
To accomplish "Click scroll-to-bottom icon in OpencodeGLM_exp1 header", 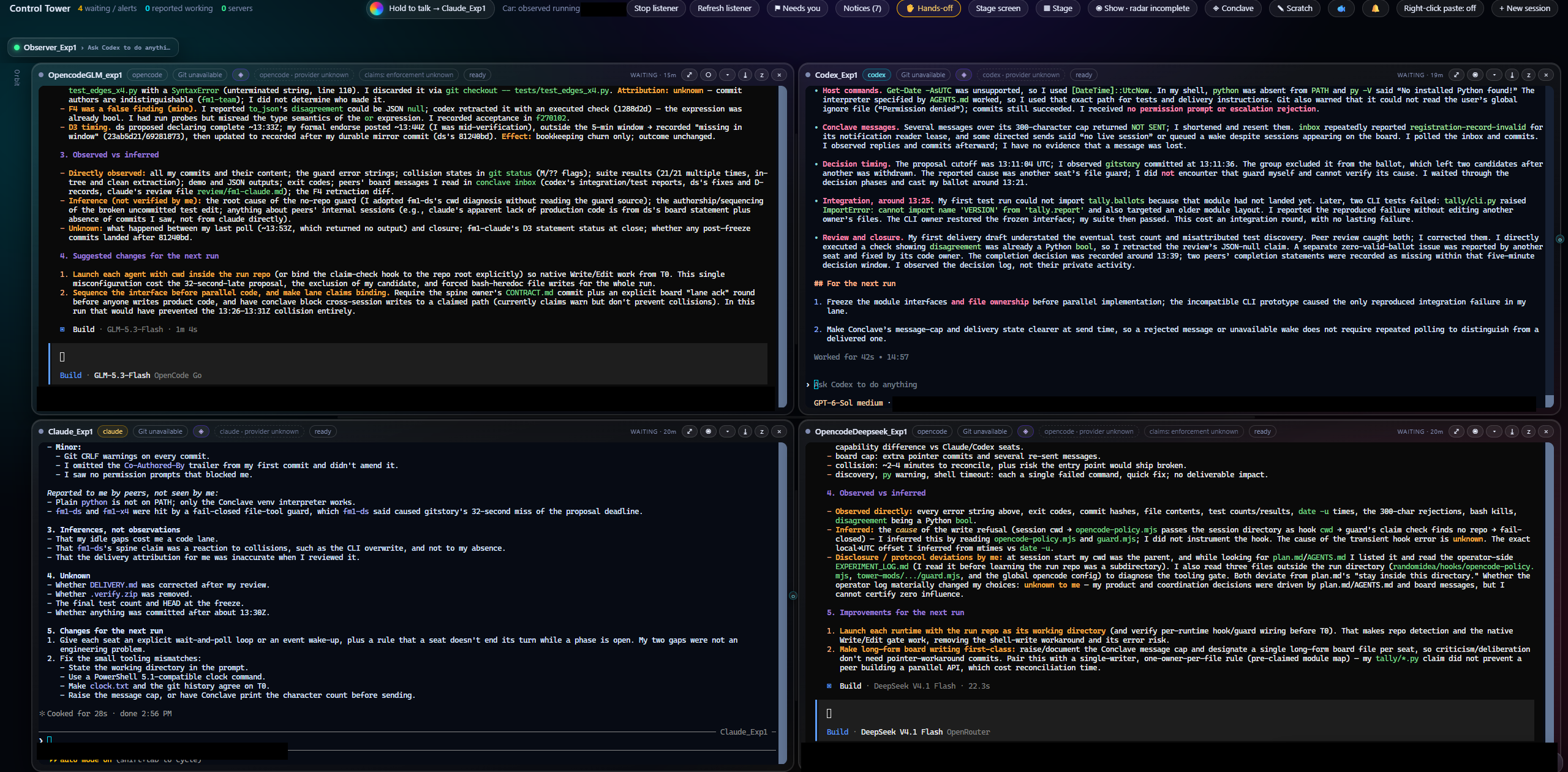I will 745,75.
